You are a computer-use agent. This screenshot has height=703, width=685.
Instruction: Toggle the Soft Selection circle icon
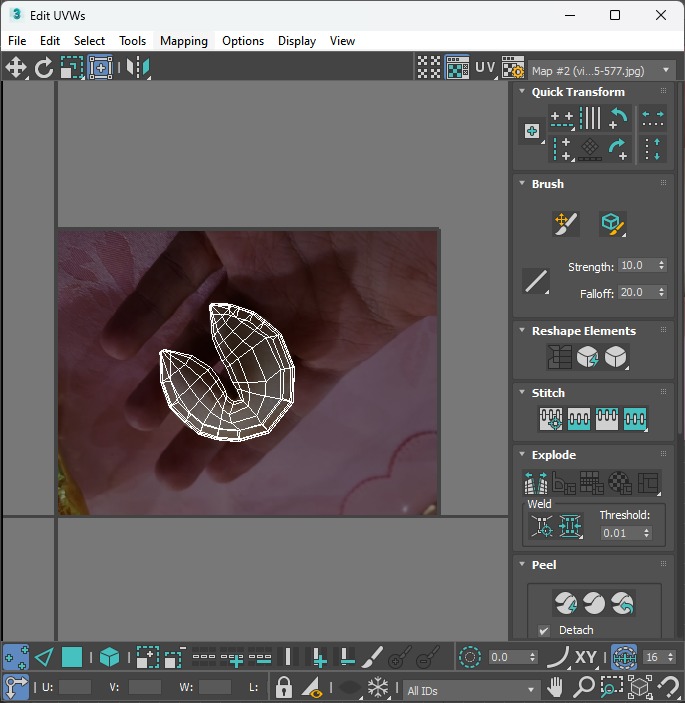point(470,657)
